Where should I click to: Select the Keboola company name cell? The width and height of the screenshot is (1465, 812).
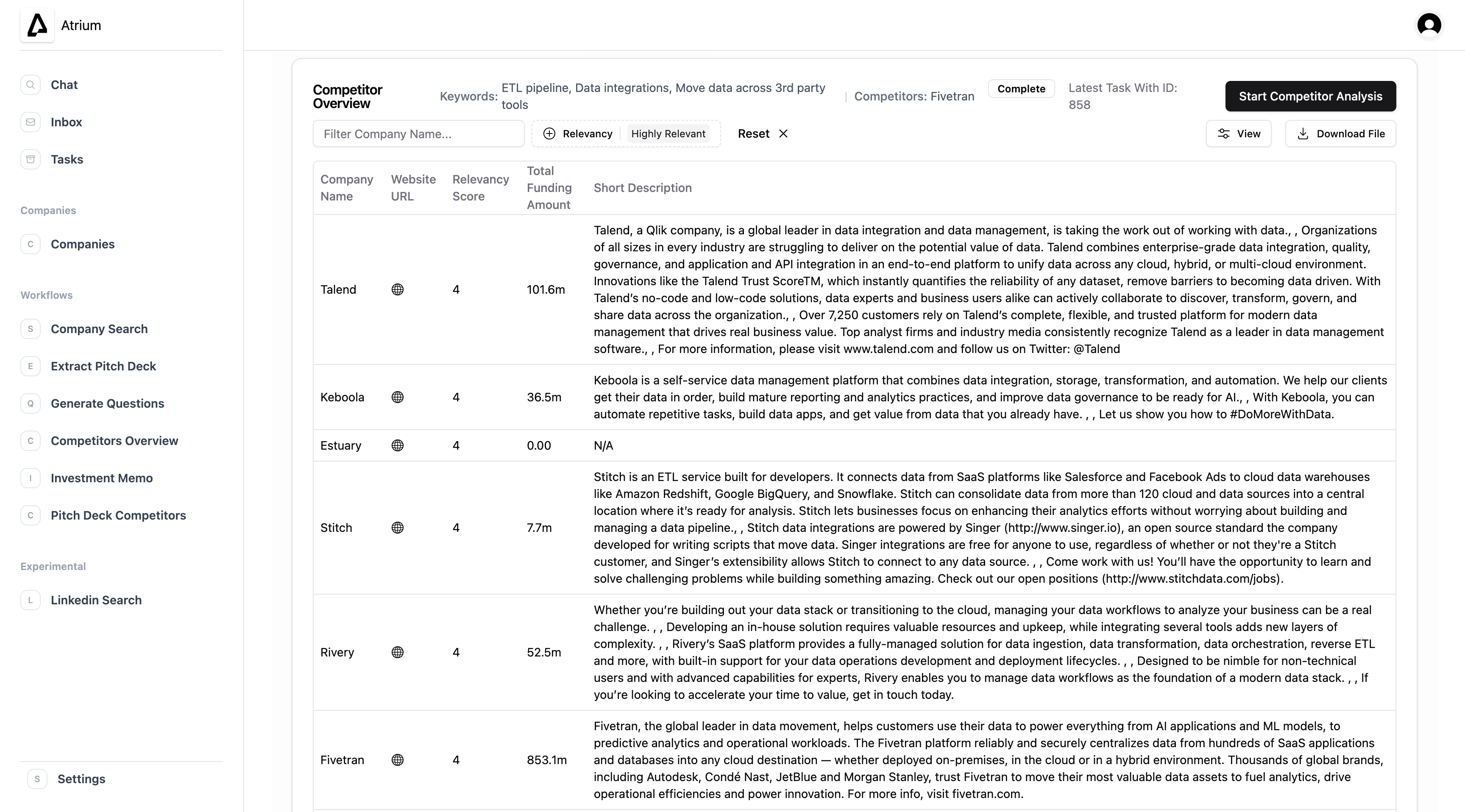pos(342,397)
